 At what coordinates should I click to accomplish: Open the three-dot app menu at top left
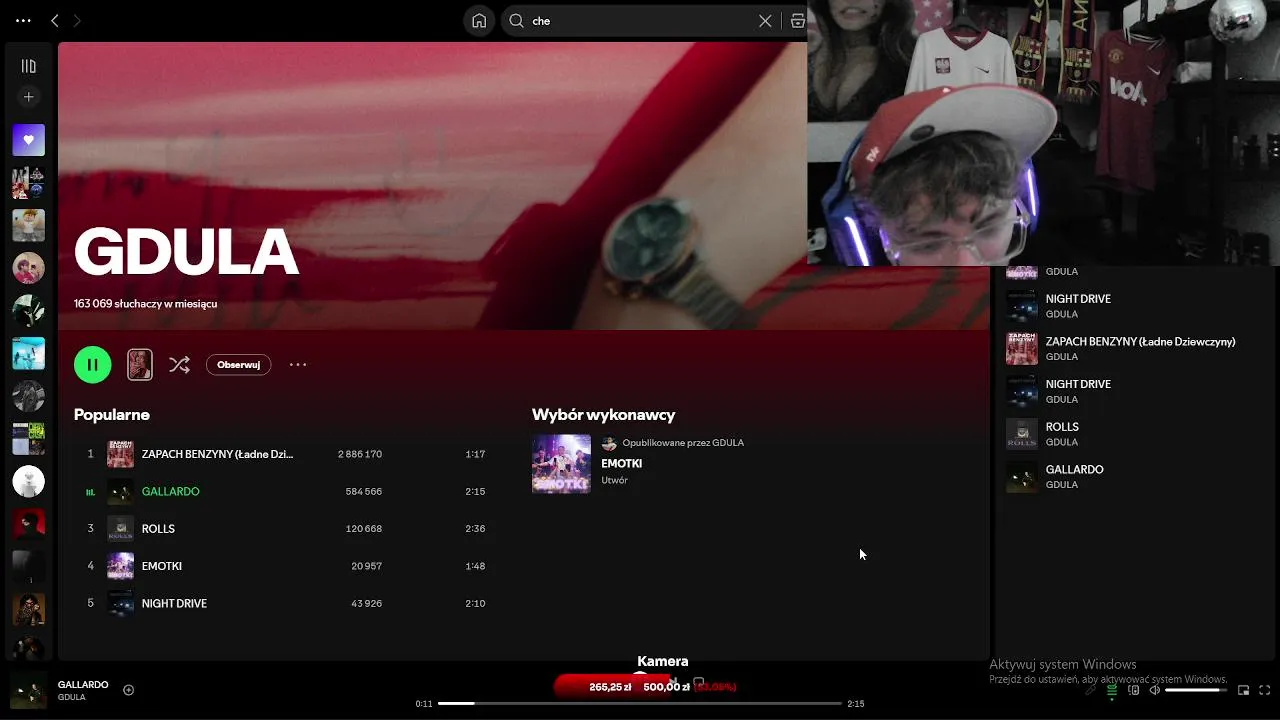23,20
